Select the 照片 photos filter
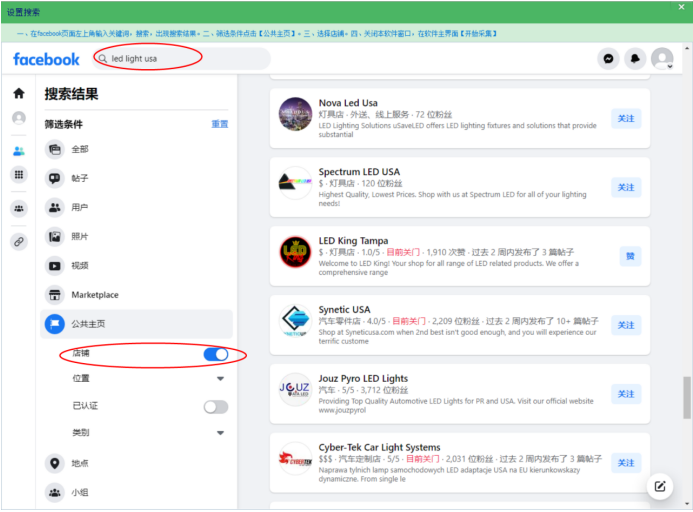Screen dimensions: 693x512 pyautogui.click(x=136, y=237)
